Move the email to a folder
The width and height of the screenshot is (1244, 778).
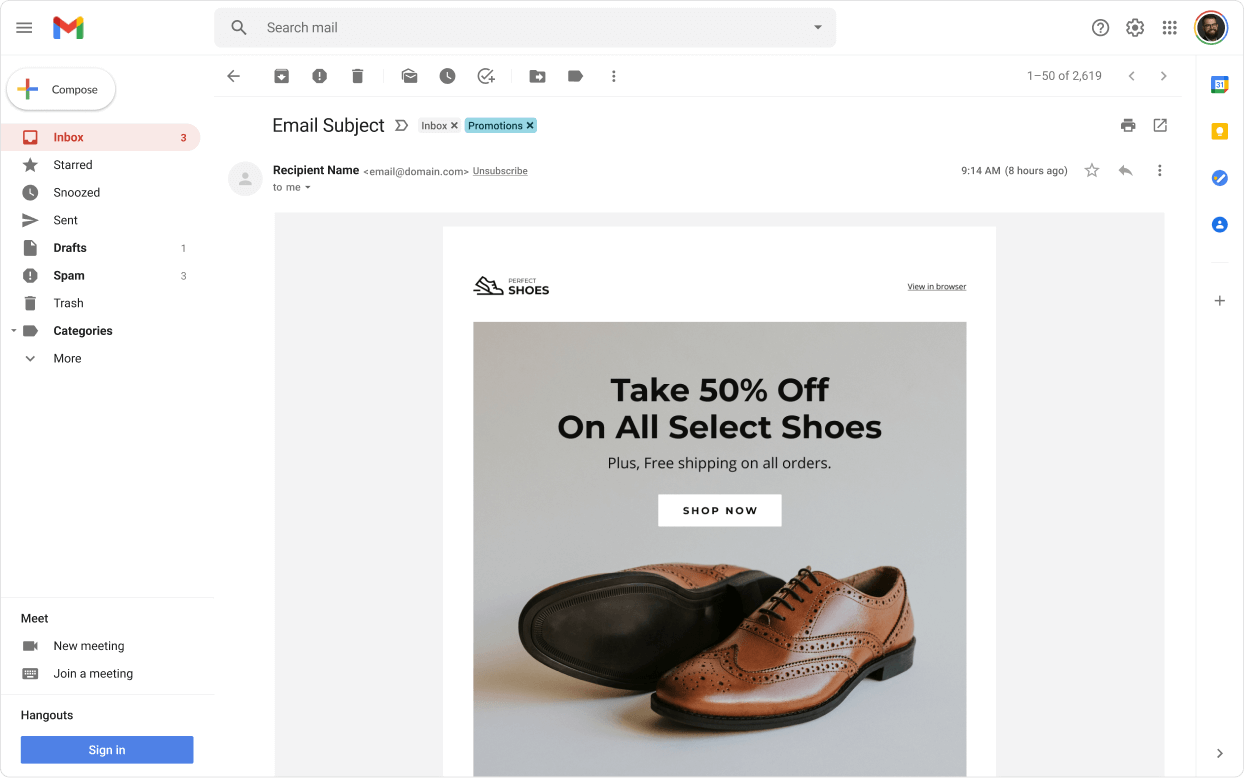click(537, 75)
